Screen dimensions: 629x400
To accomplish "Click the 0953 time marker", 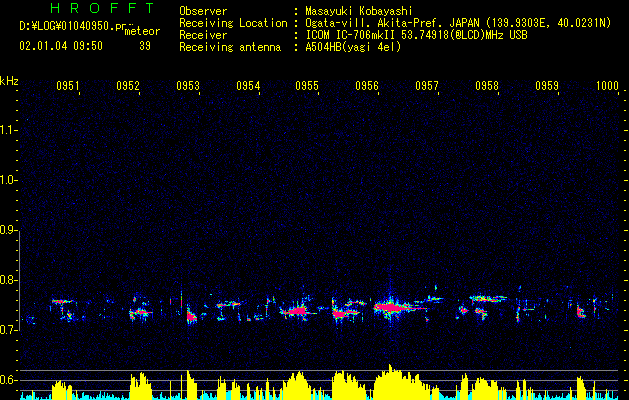I will click(188, 85).
